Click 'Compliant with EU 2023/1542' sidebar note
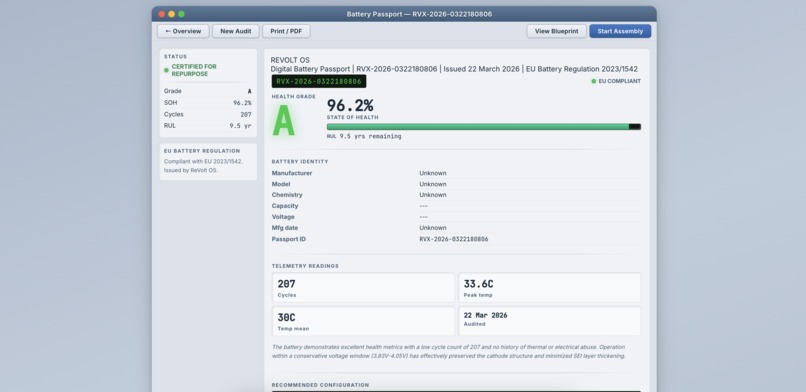This screenshot has width=806, height=392. click(203, 161)
